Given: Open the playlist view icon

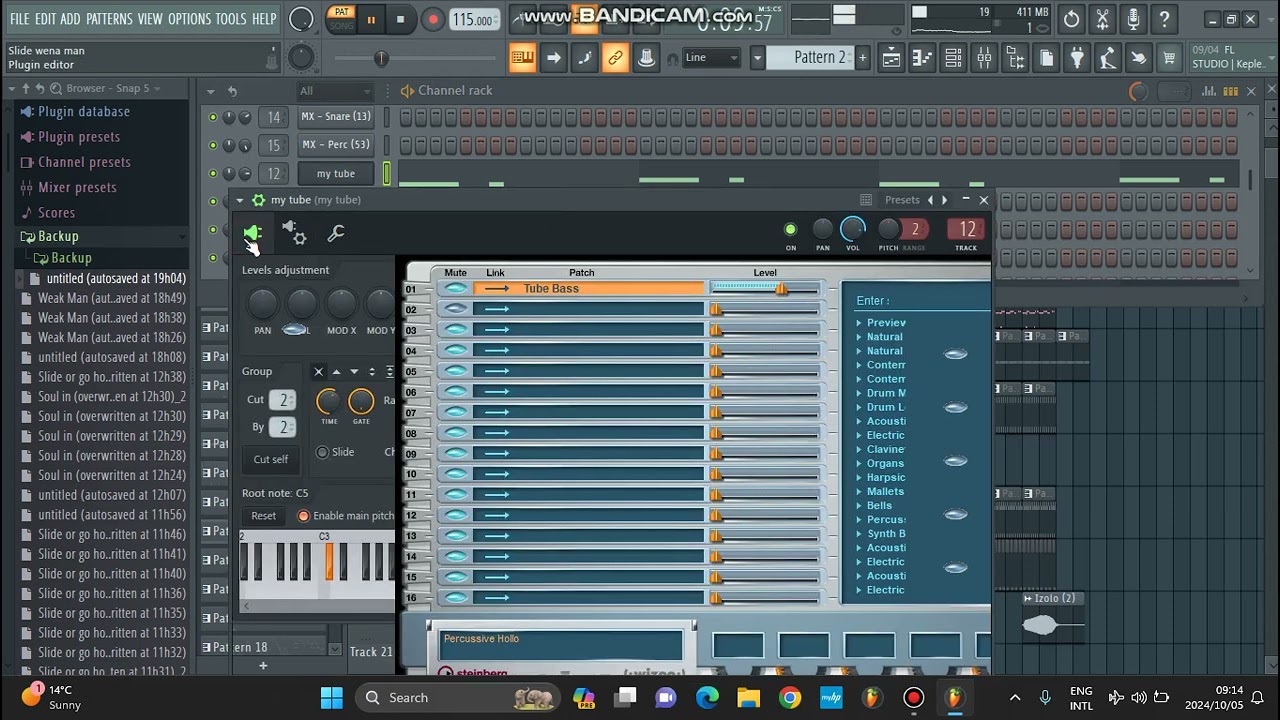Looking at the screenshot, I should [891, 59].
